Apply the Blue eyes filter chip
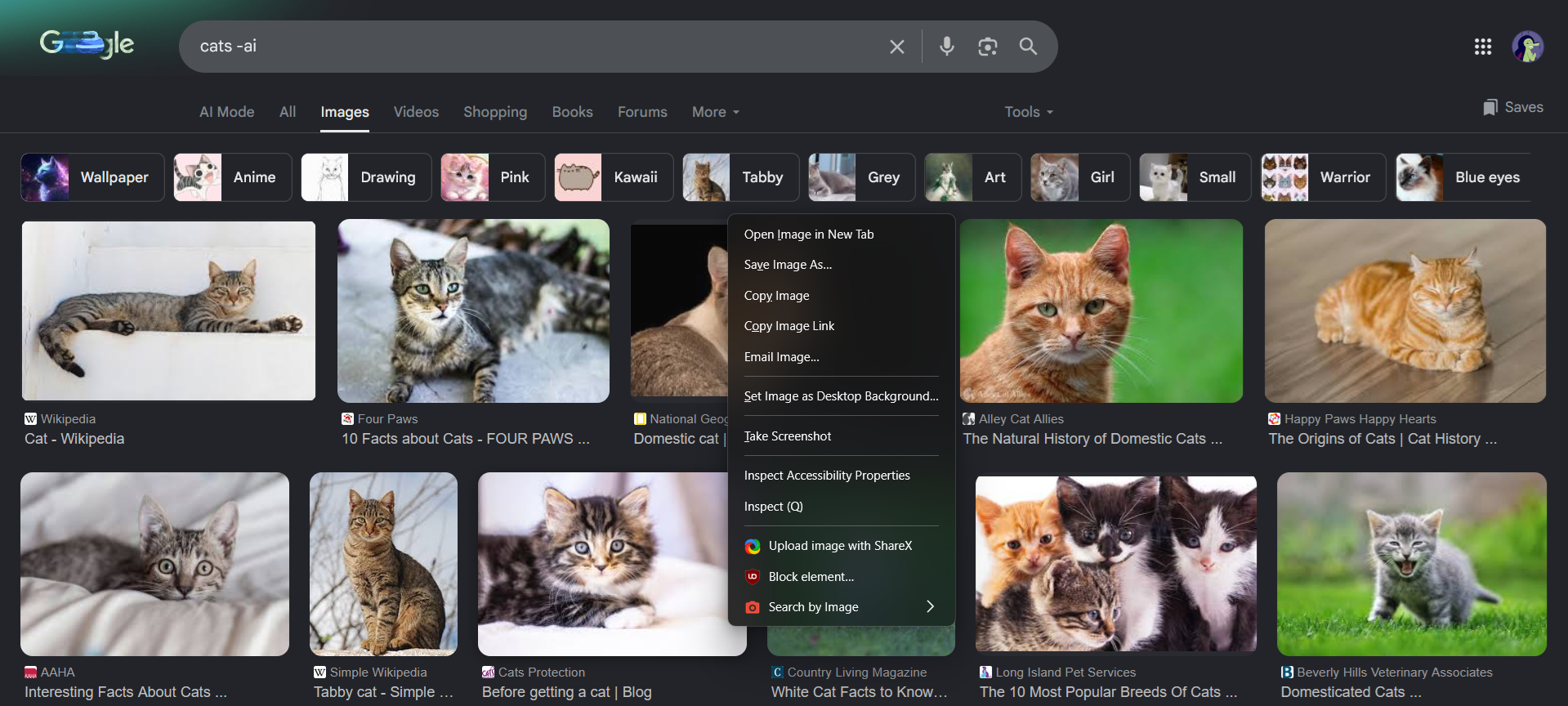This screenshot has width=1568, height=706. coord(1463,177)
